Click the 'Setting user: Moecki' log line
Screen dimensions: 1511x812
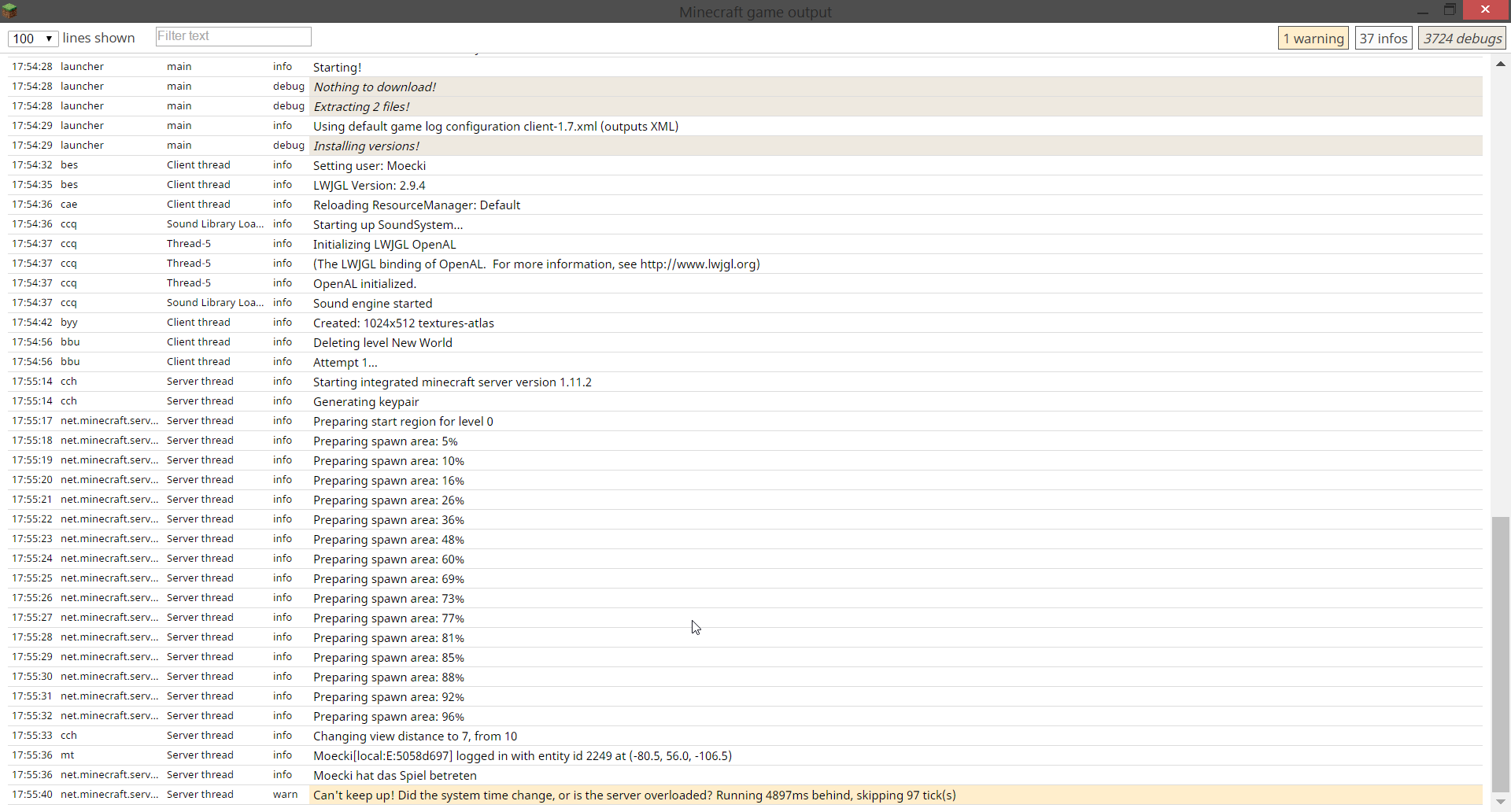point(745,165)
